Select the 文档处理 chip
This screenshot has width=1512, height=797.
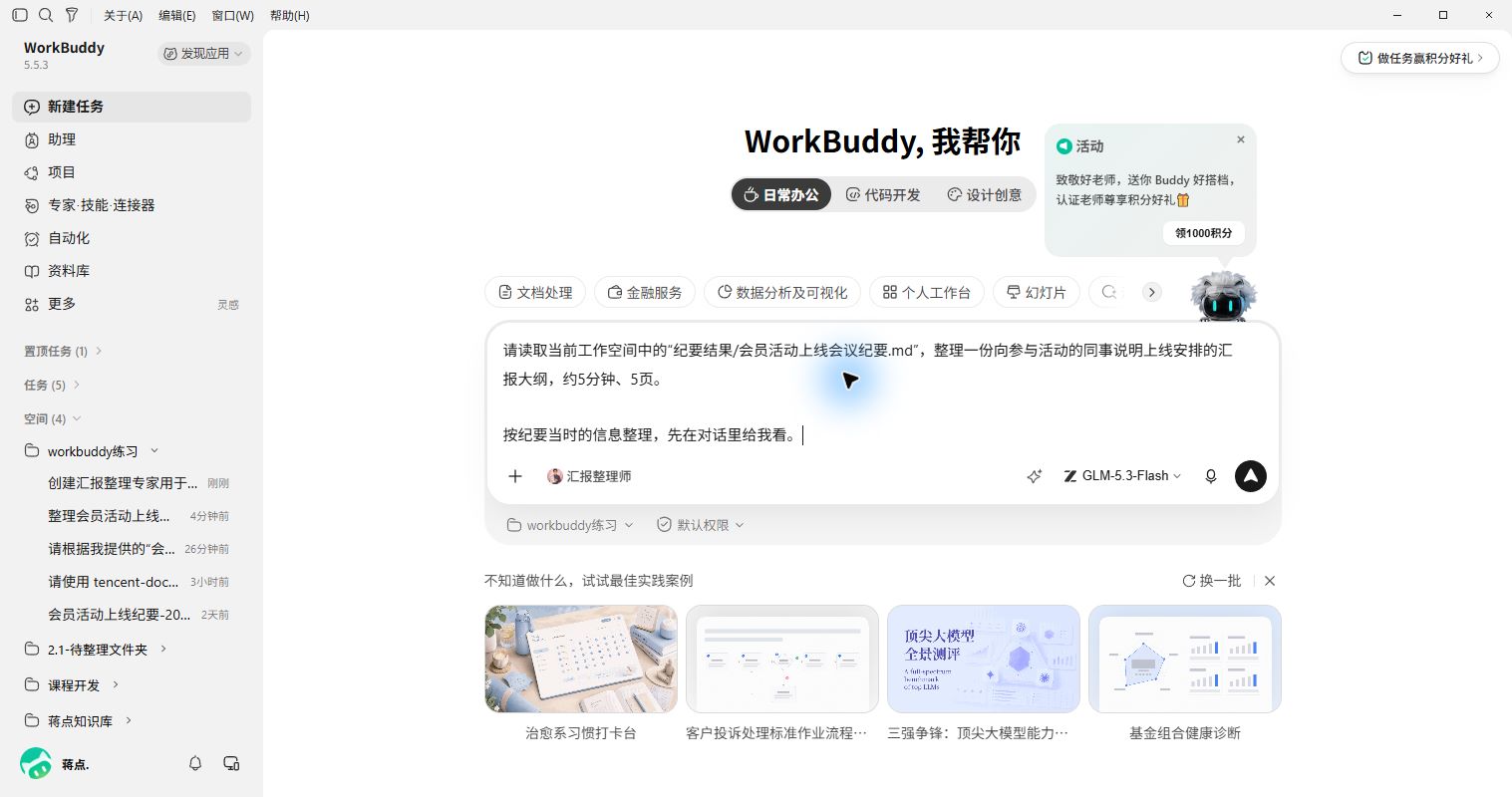(x=535, y=293)
